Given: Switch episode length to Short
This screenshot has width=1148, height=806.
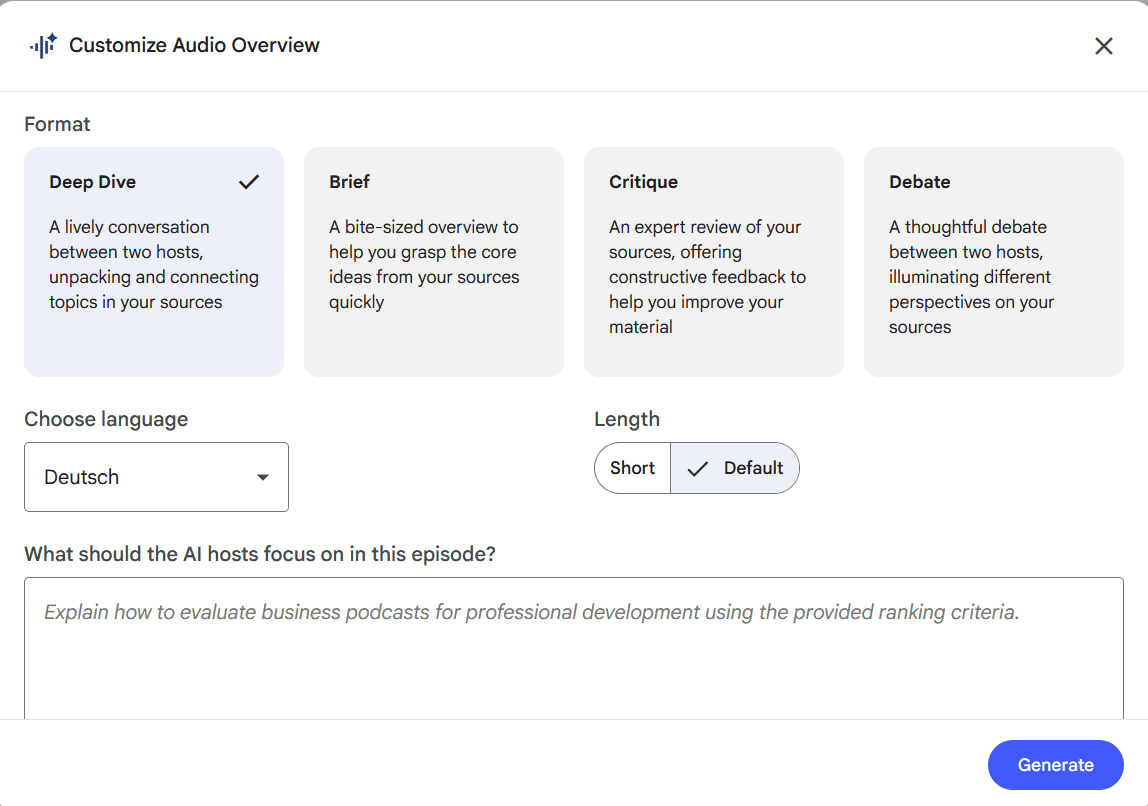Looking at the screenshot, I should 632,467.
